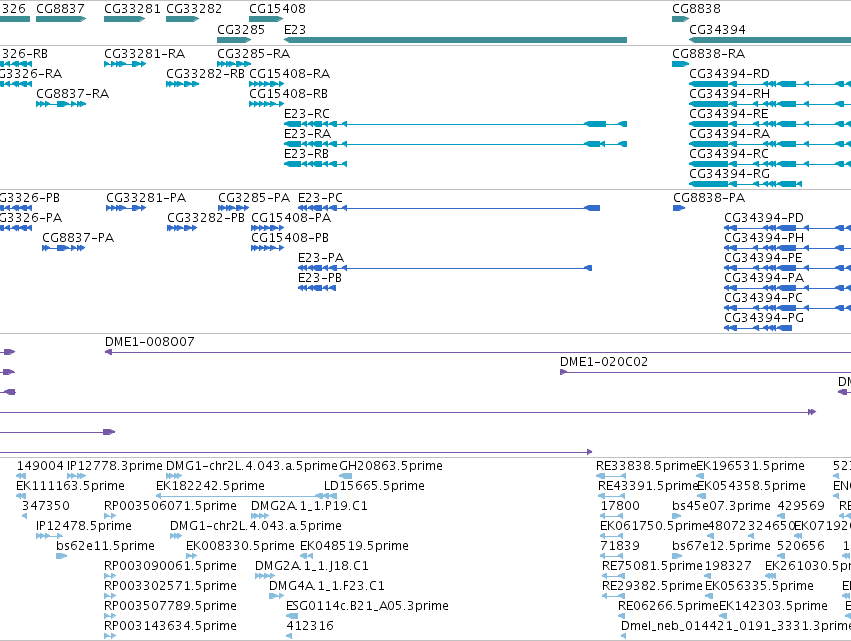
Task: Select protein E23-PC label
Action: (320, 198)
